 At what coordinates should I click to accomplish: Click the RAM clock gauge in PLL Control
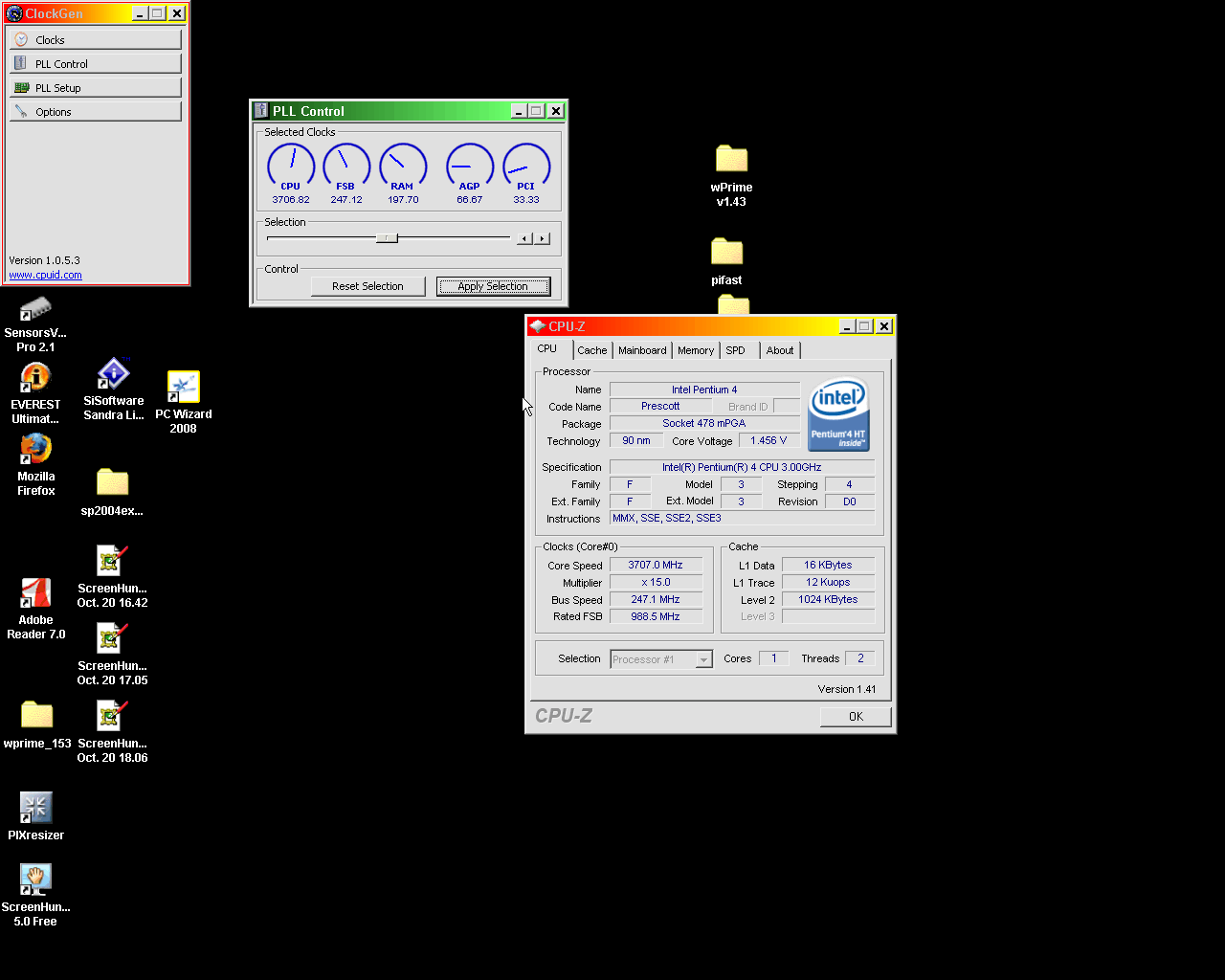403,167
